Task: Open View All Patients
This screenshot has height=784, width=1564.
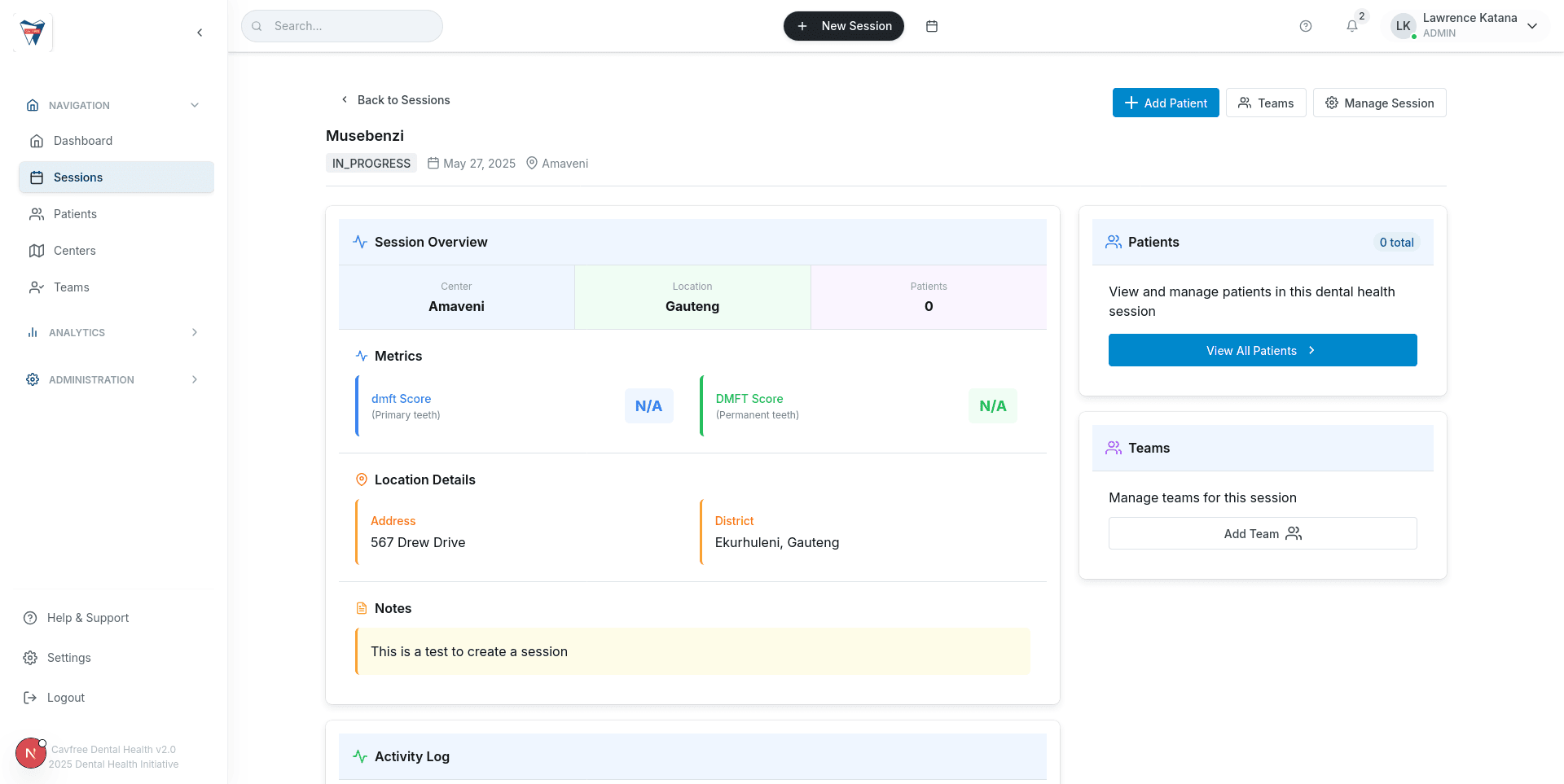Action: (x=1262, y=350)
